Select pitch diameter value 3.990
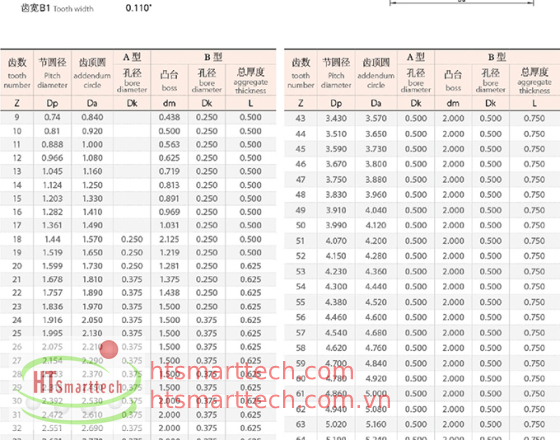560x440 pixels. (336, 225)
